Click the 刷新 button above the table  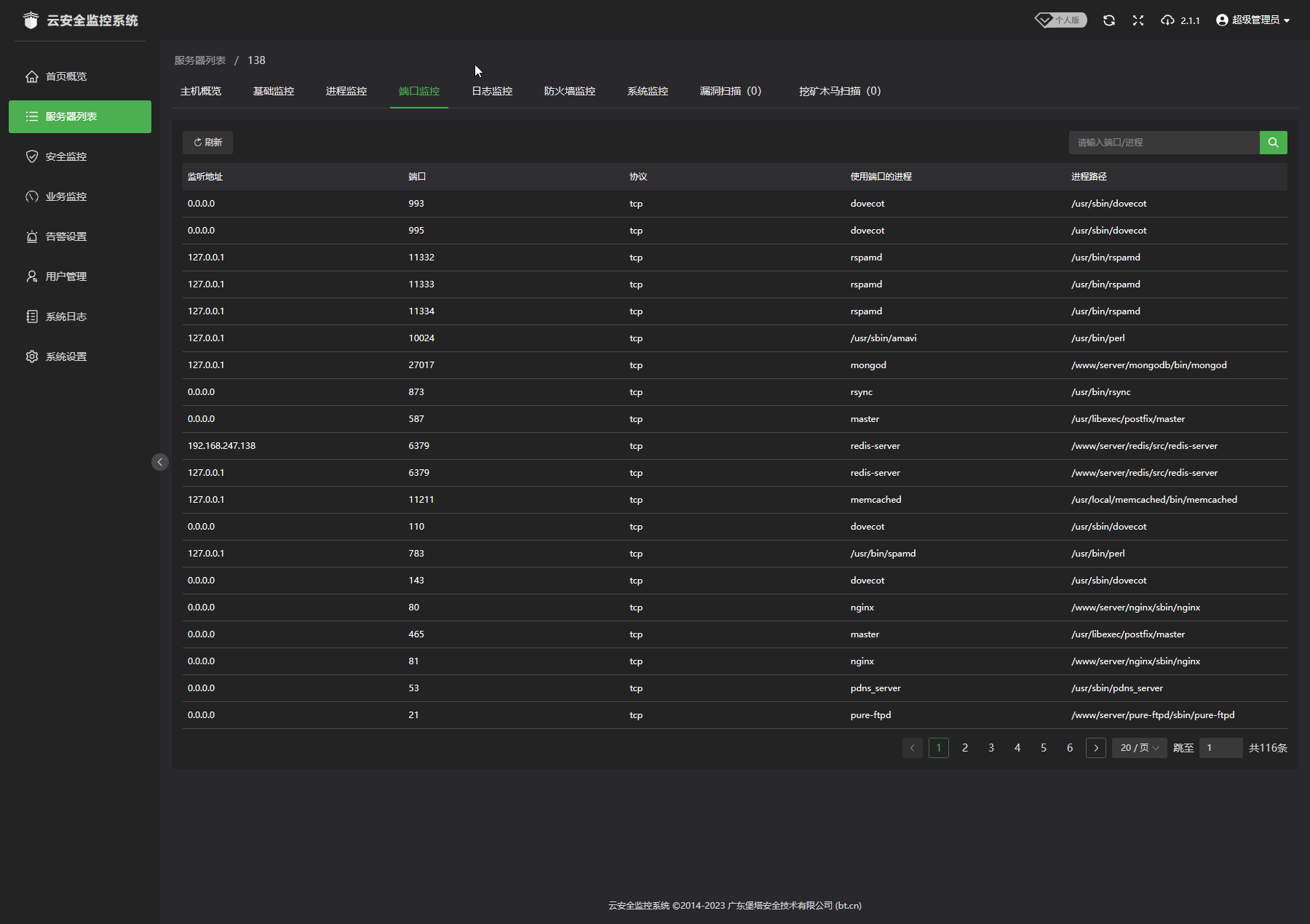(x=207, y=143)
